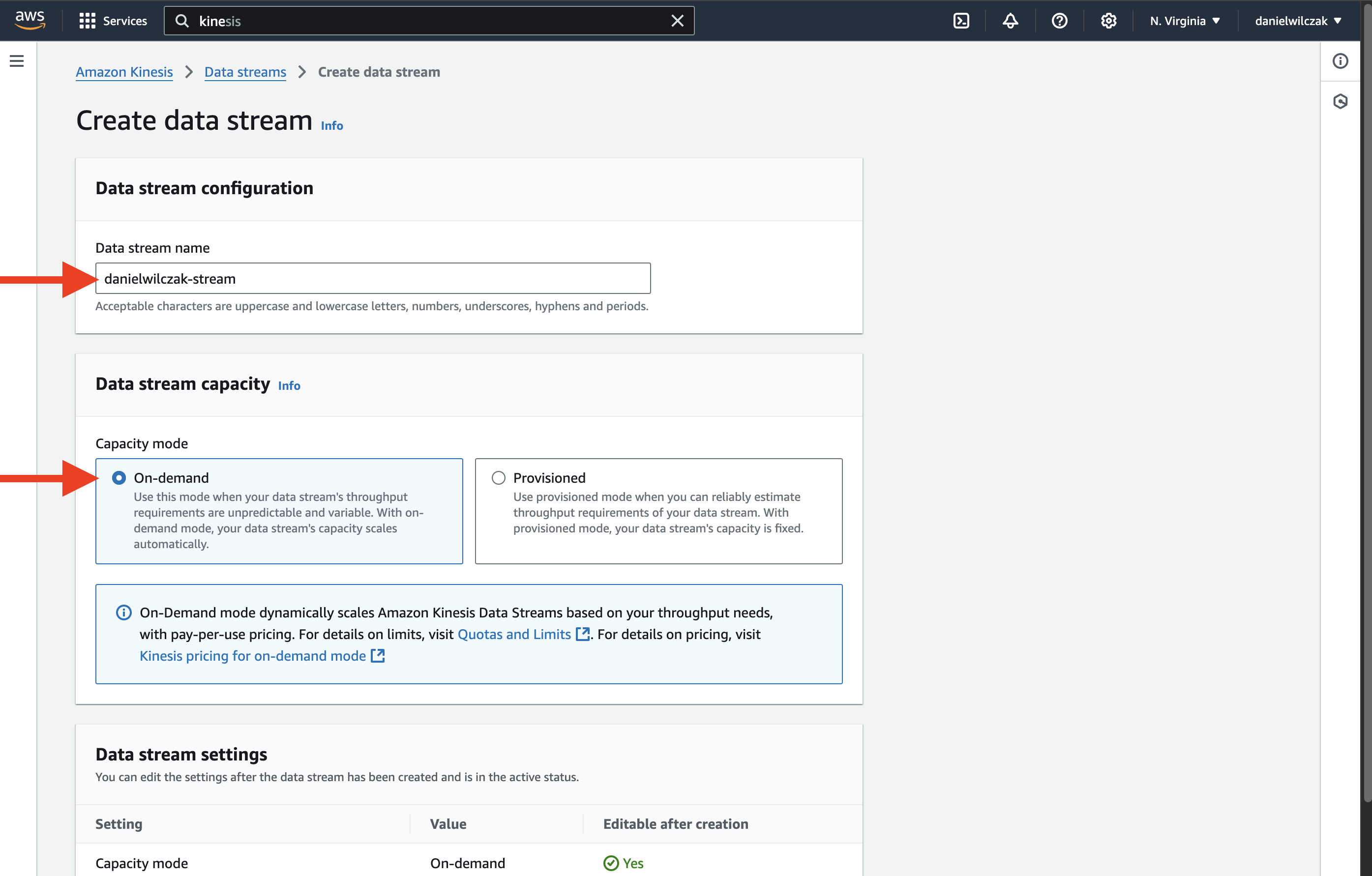This screenshot has width=1372, height=876.
Task: Click the info circle icon in blue alert
Action: pyautogui.click(x=123, y=613)
